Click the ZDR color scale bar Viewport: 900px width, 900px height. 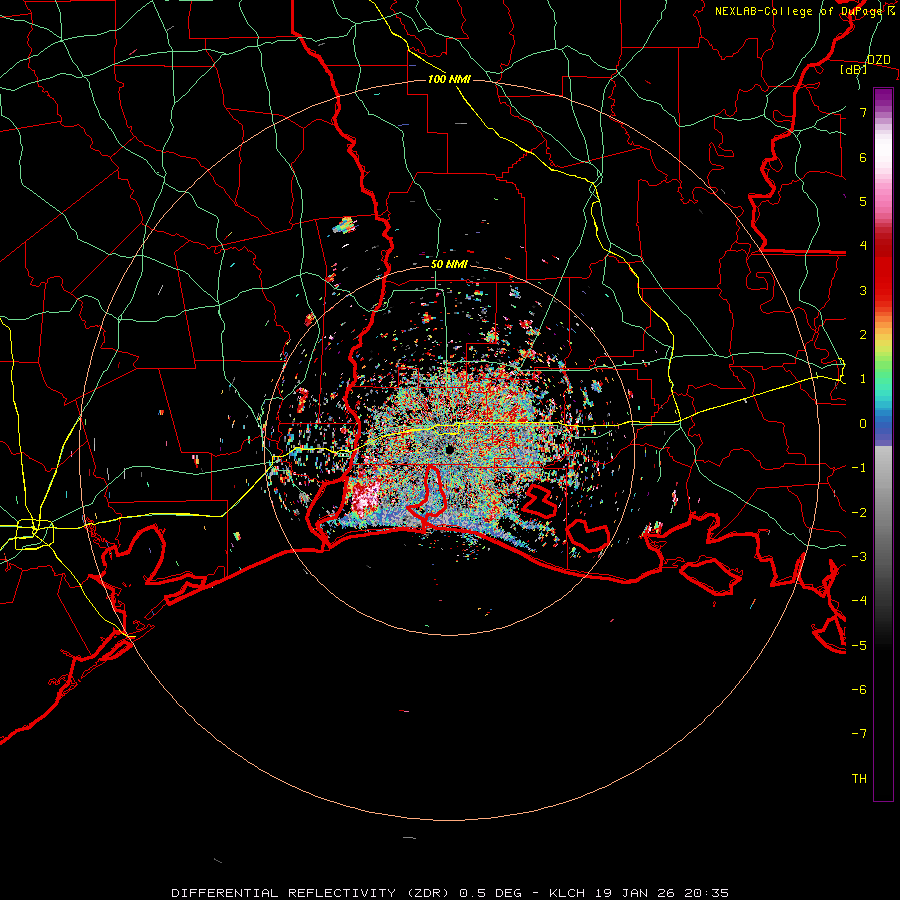coord(883,445)
